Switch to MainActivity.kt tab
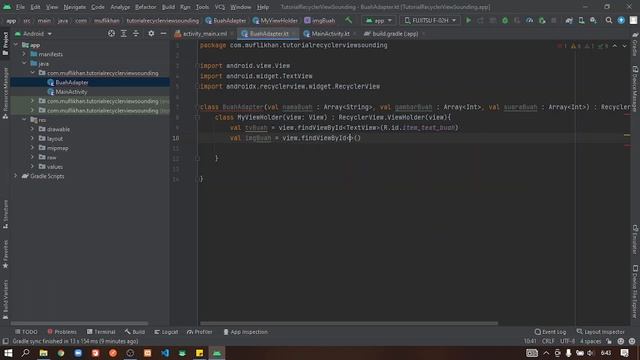 coord(329,34)
